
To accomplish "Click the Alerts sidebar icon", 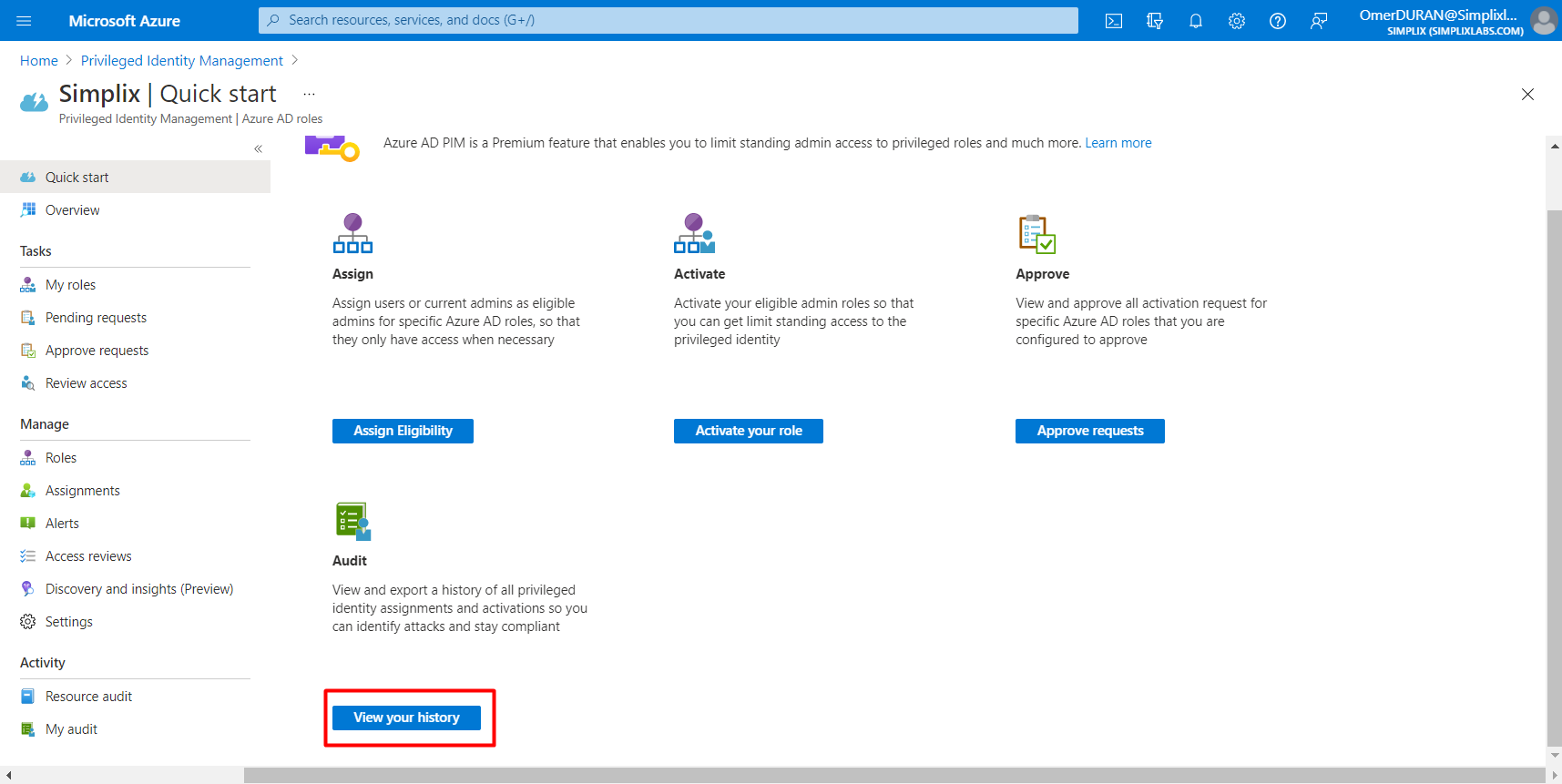I will 28,524.
